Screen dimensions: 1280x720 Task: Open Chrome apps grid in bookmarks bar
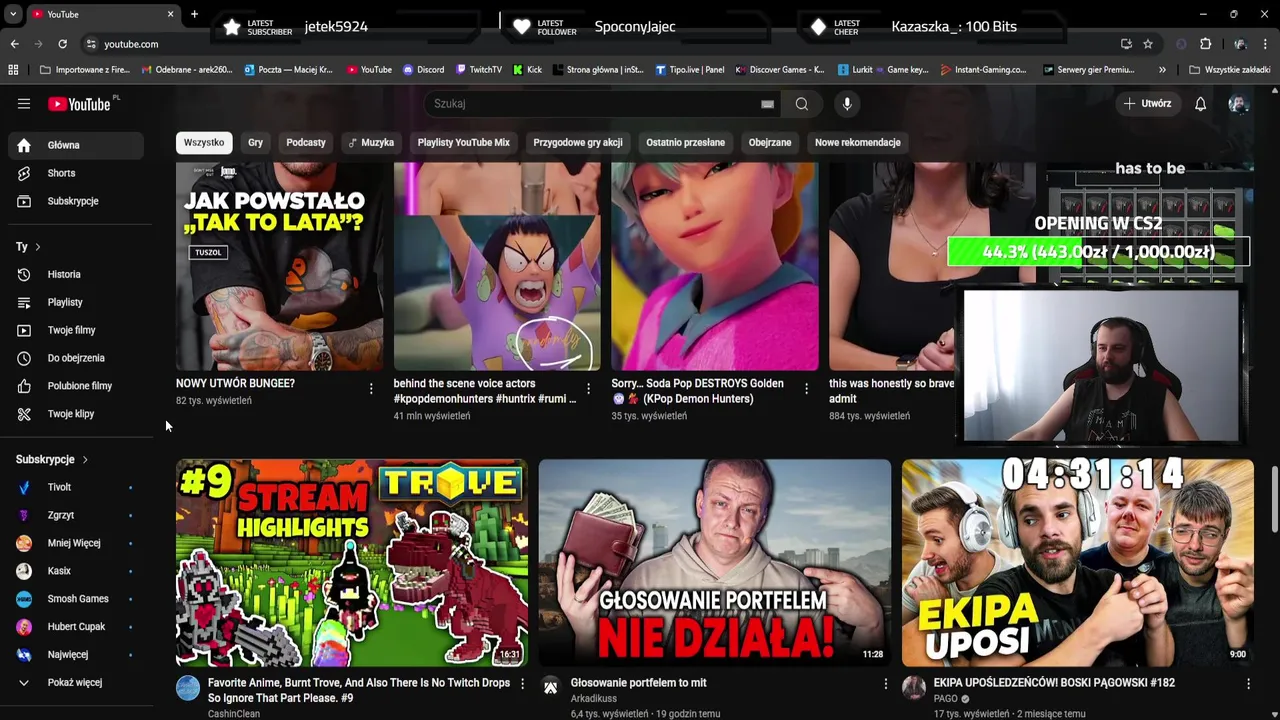click(13, 70)
